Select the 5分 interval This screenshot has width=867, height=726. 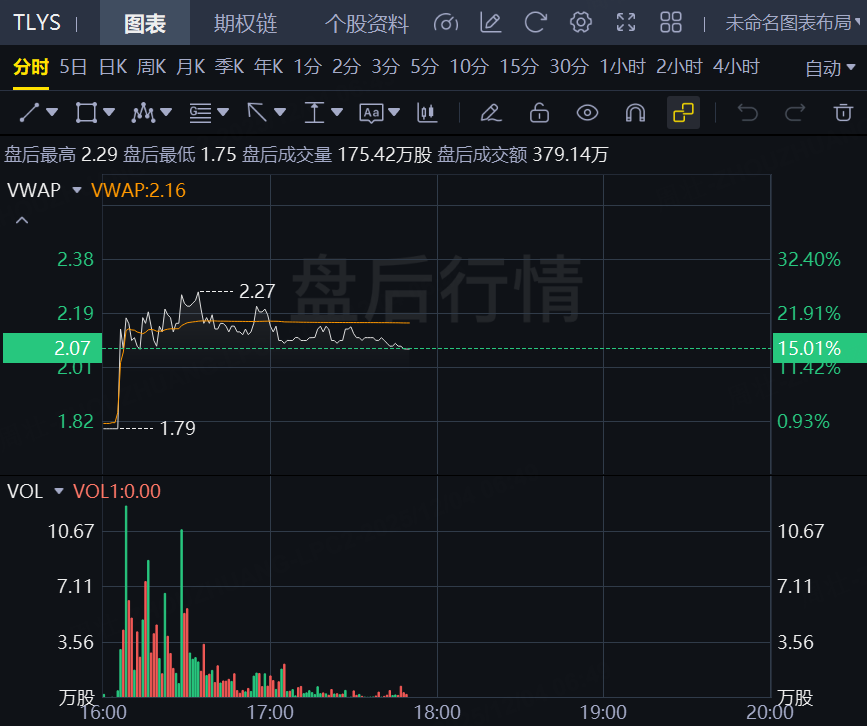[x=424, y=67]
